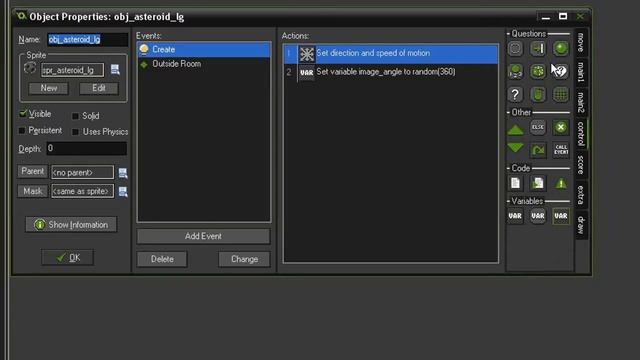Click the Mask button
Viewport: 640px width, 360px height.
(x=32, y=191)
